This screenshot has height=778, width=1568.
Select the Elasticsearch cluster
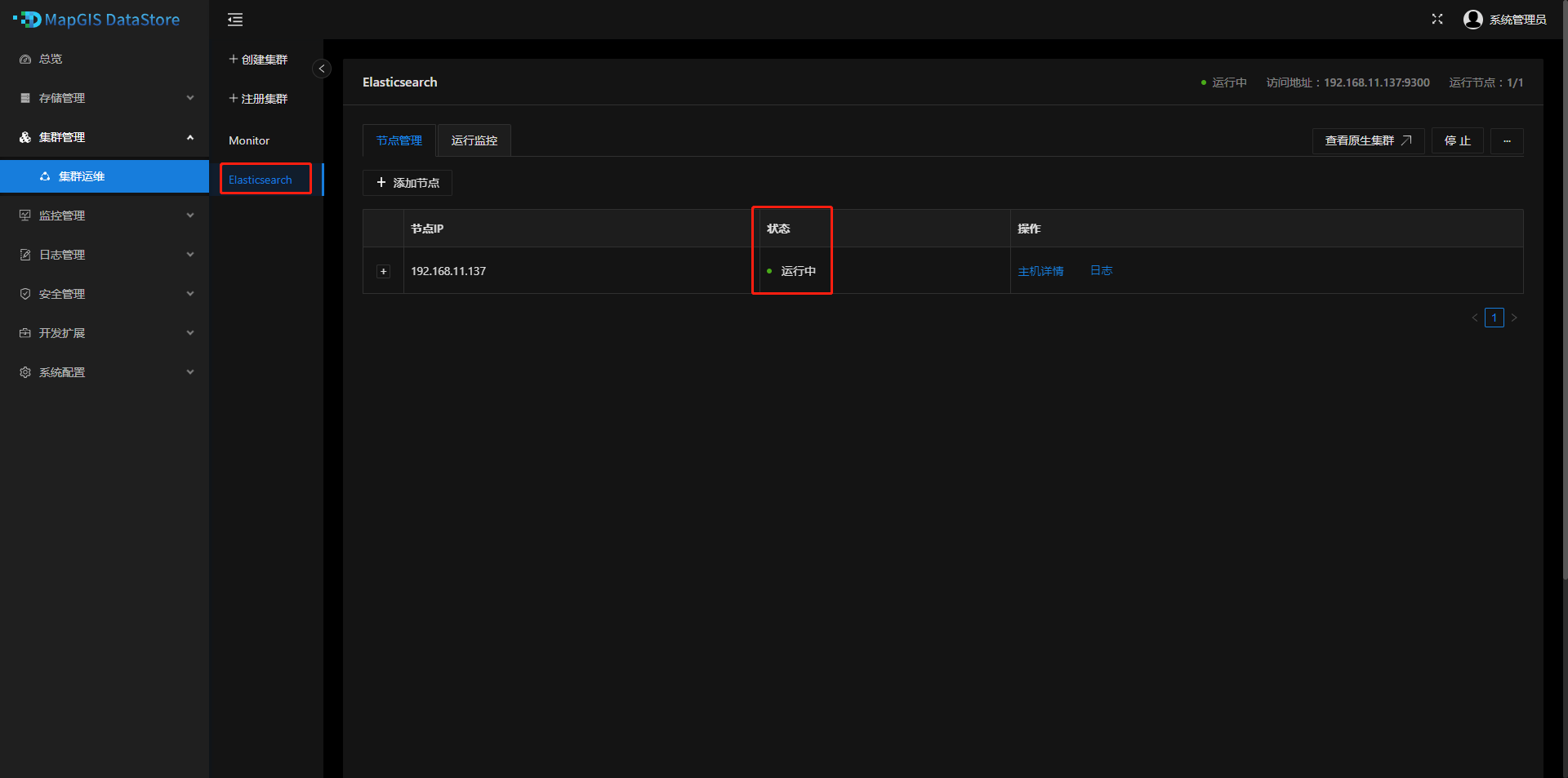tap(266, 180)
